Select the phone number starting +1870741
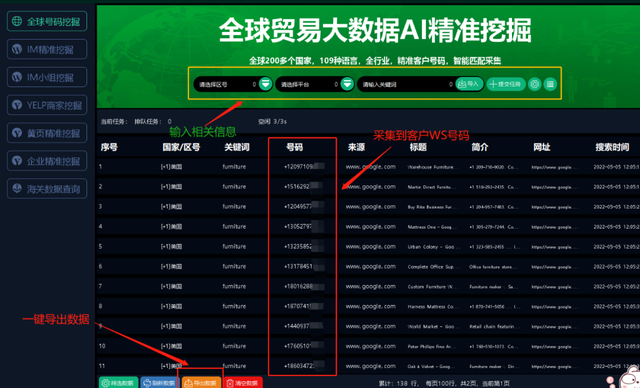 coord(304,306)
